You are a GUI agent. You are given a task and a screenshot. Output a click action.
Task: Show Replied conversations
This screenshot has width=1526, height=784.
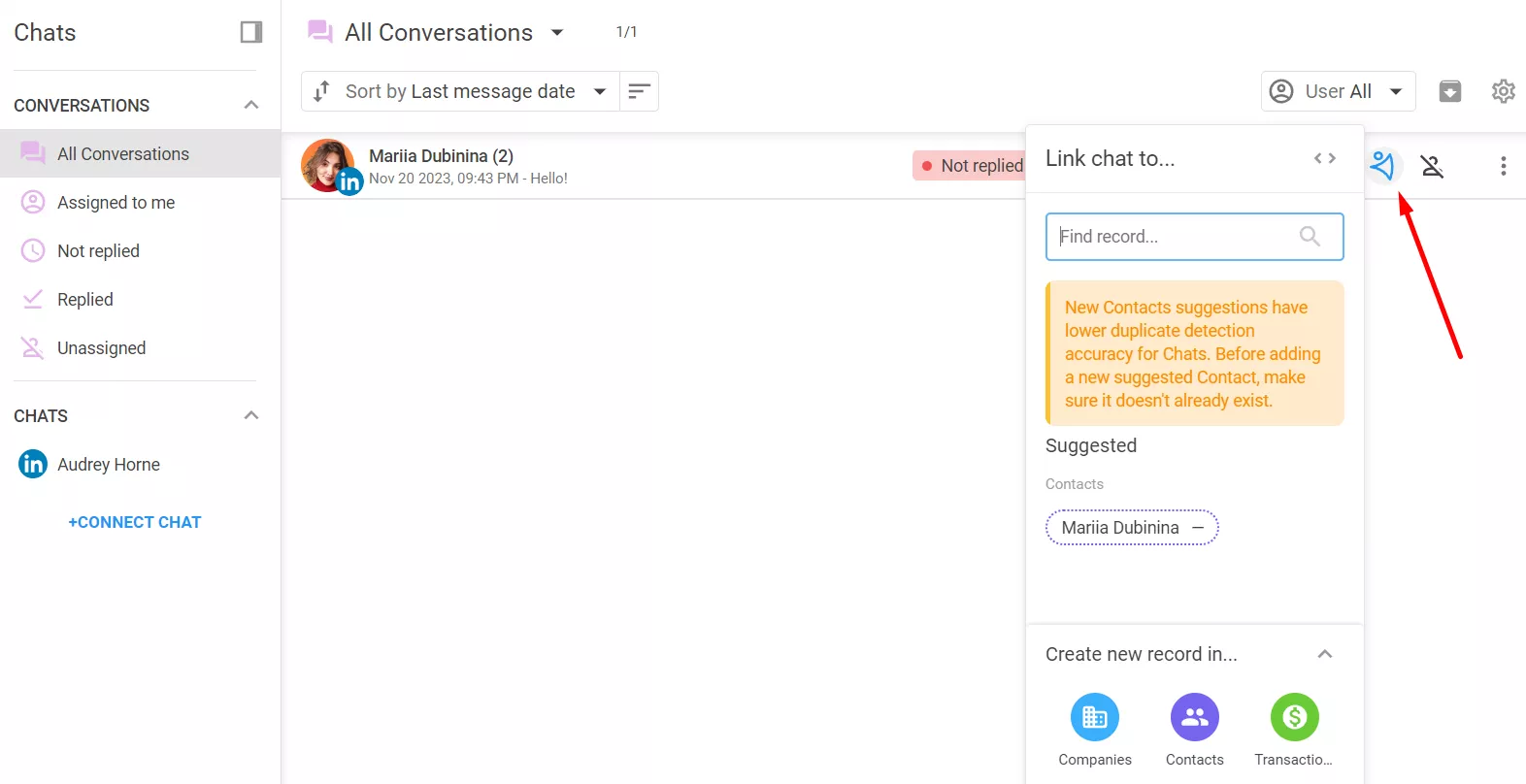[140, 299]
